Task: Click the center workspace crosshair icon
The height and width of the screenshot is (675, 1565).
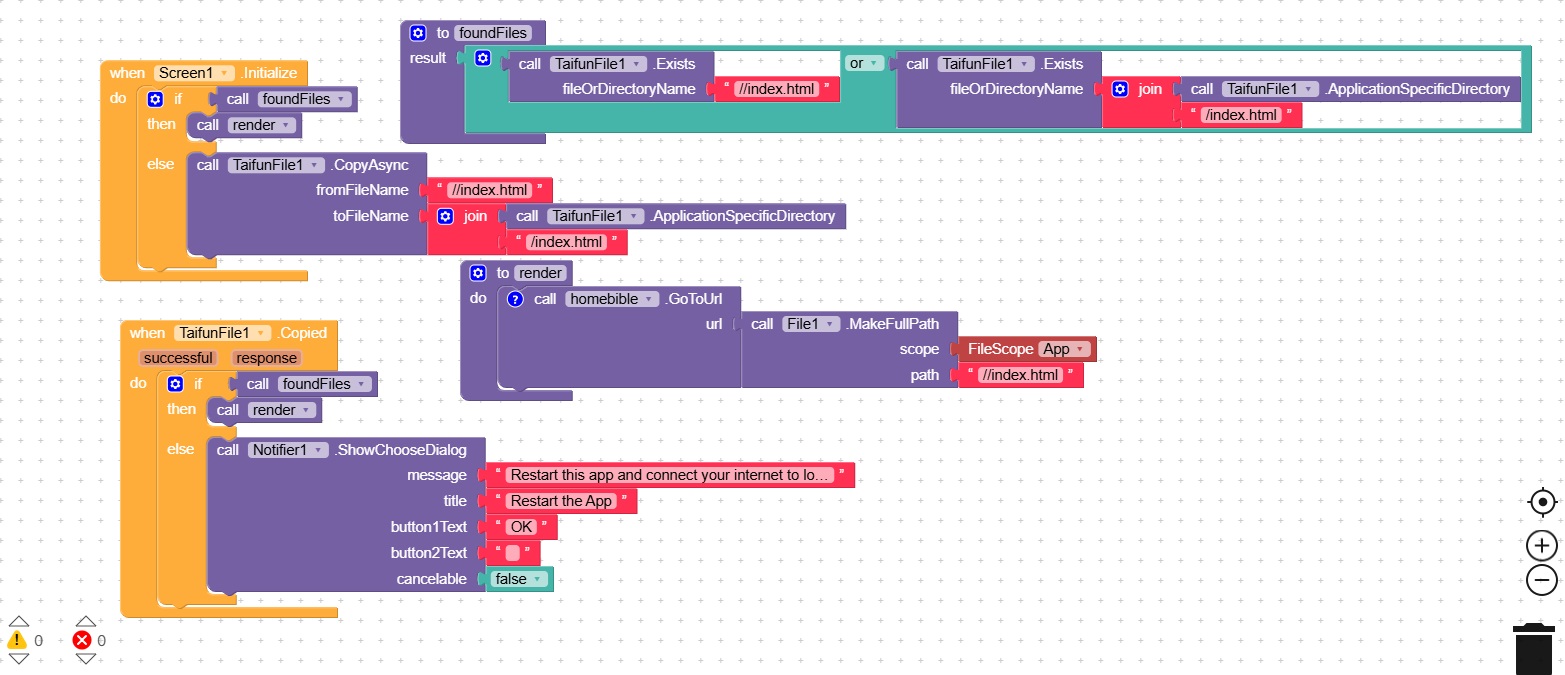Action: click(1542, 502)
